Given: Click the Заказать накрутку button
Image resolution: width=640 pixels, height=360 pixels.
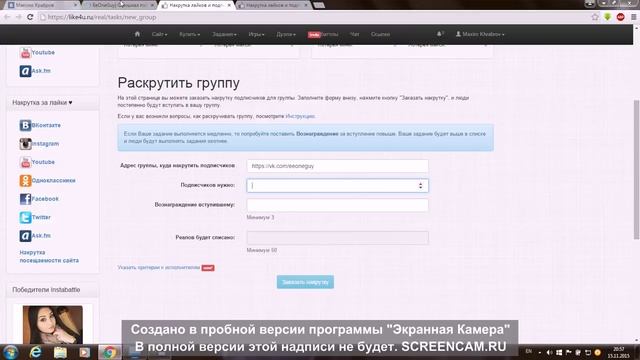Looking at the screenshot, I should point(305,282).
